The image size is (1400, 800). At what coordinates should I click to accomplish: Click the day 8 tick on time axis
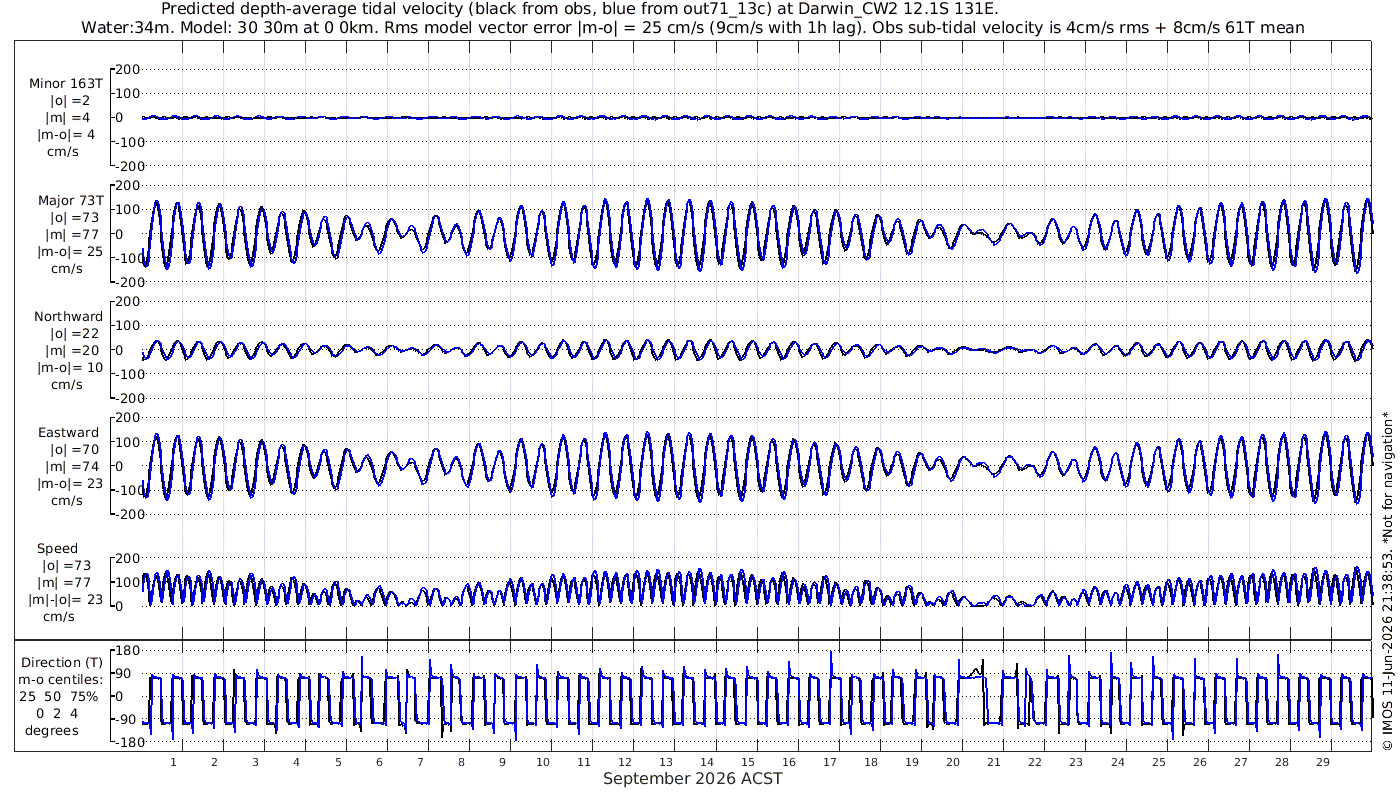(461, 762)
